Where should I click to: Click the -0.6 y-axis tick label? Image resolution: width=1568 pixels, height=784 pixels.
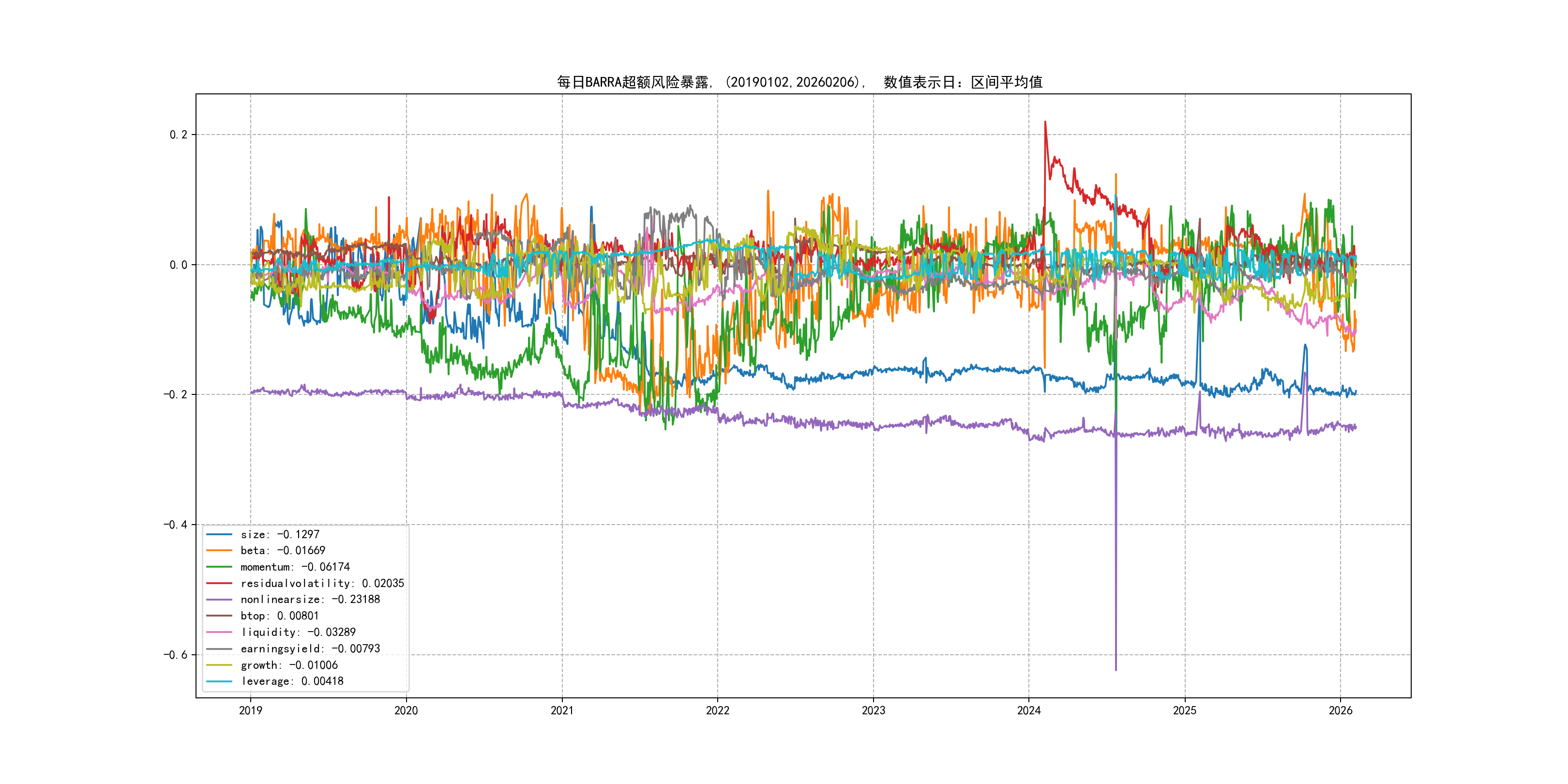coord(175,655)
